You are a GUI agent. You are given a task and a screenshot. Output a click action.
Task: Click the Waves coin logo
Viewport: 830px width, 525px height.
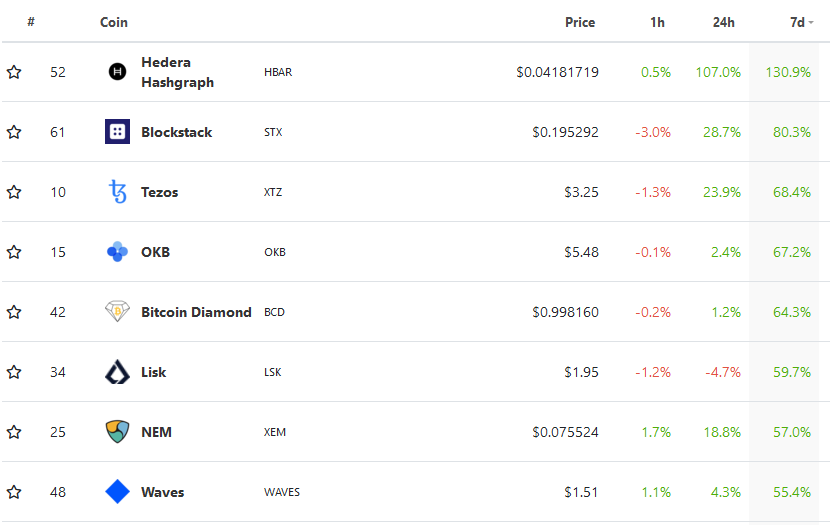click(117, 492)
